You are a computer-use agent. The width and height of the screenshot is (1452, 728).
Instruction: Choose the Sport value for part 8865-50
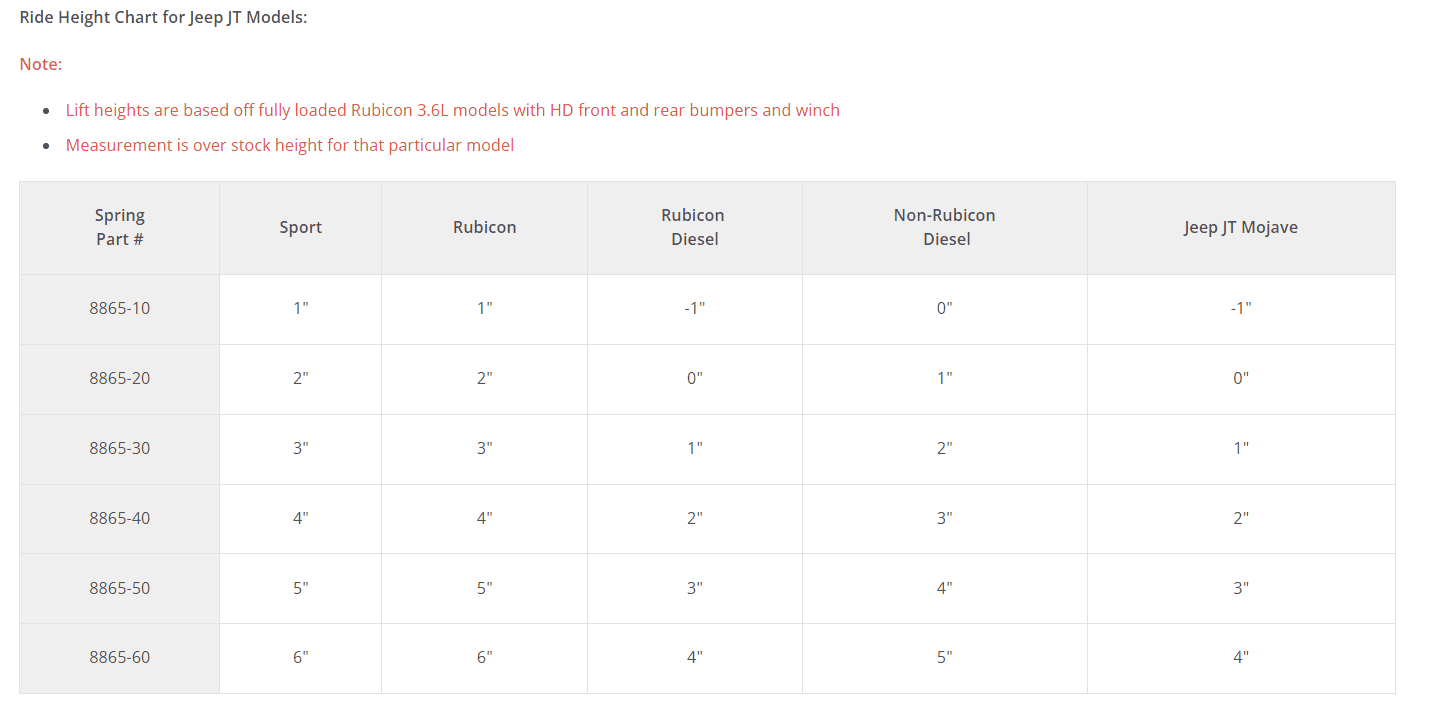pyautogui.click(x=301, y=589)
